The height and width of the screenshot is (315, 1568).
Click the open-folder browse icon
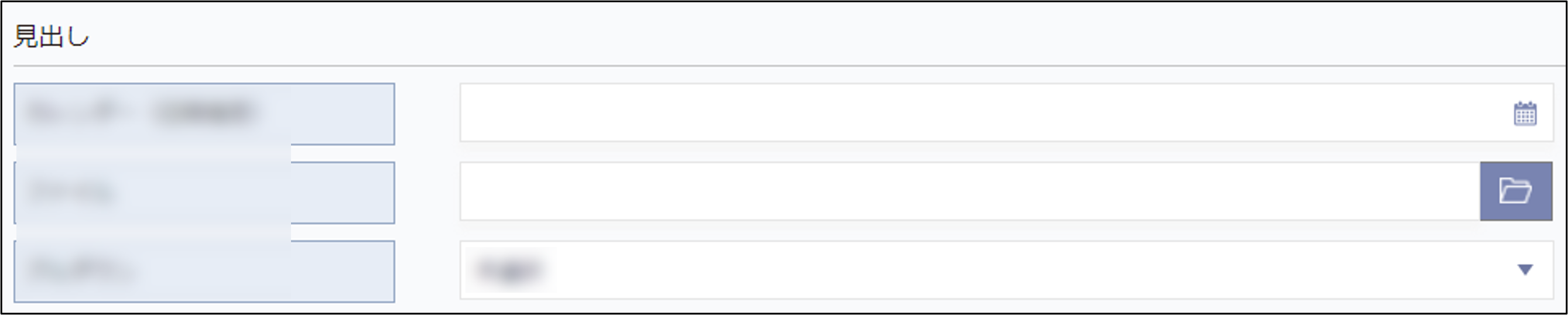1516,191
